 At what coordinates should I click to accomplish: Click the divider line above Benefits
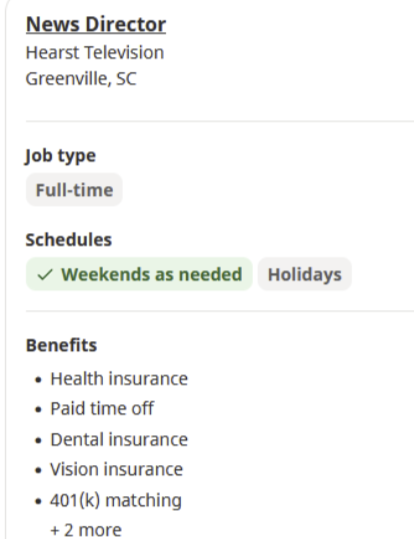click(x=220, y=311)
